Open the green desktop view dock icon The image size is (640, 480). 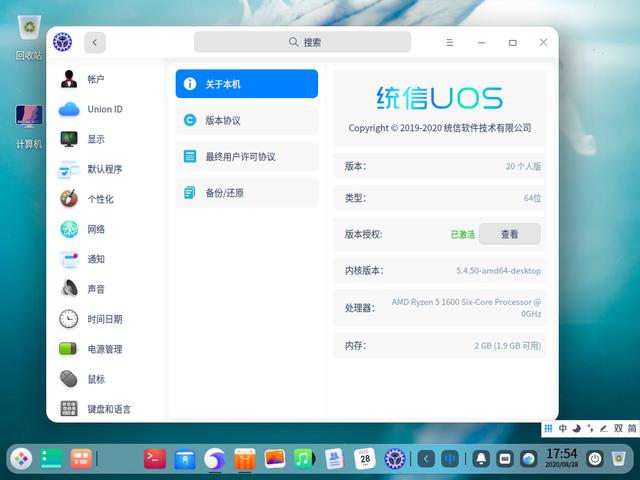[51, 459]
